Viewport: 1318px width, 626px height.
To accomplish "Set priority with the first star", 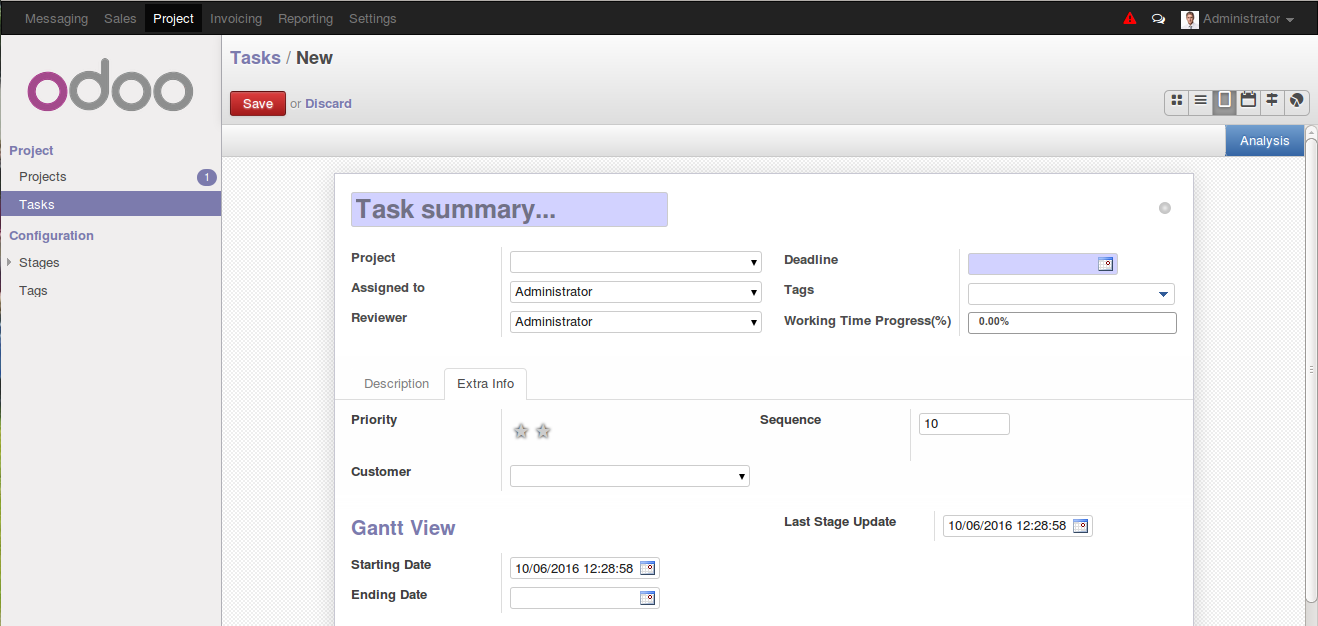I will [521, 431].
